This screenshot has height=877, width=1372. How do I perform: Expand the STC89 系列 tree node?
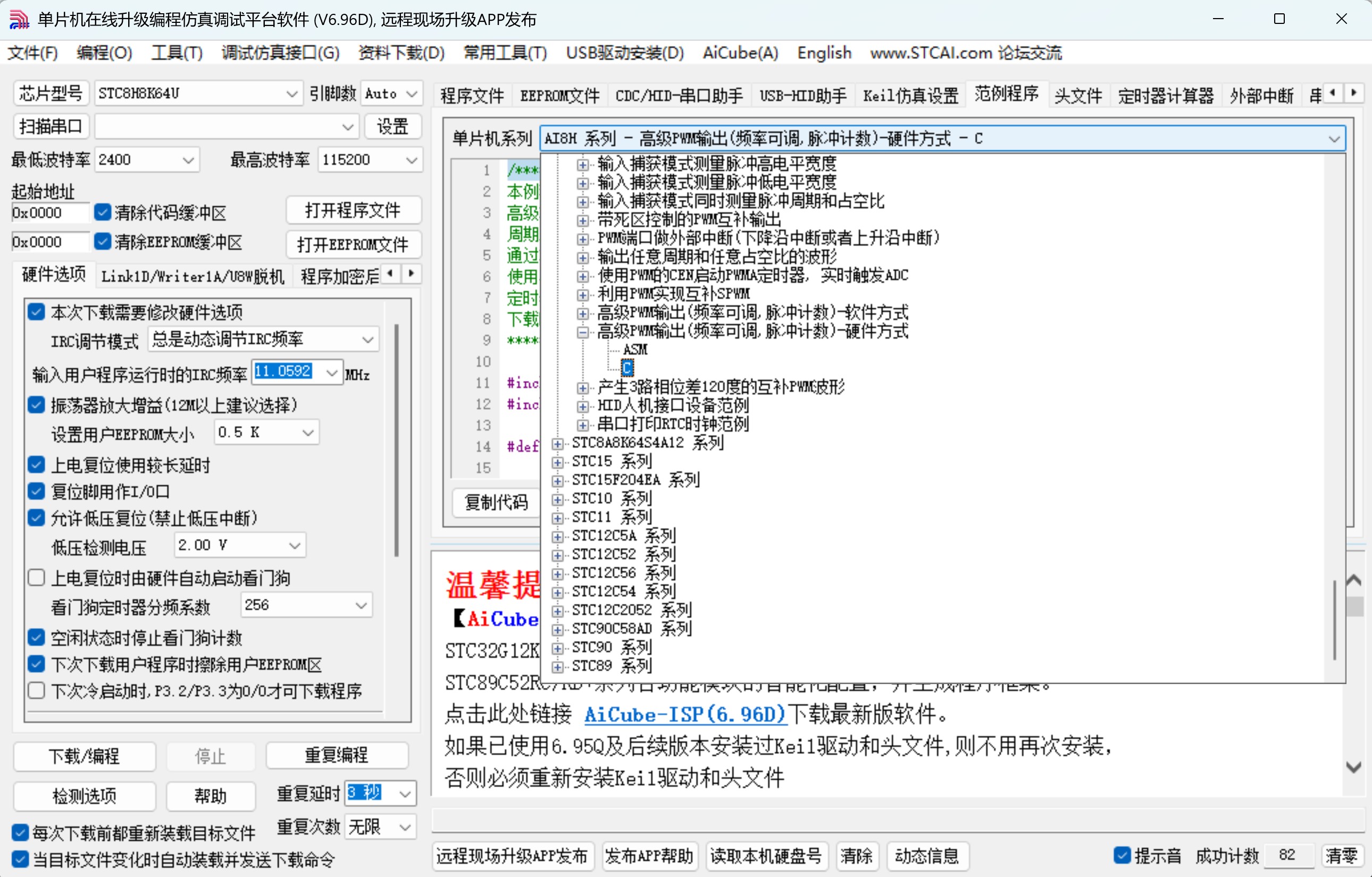pos(557,667)
